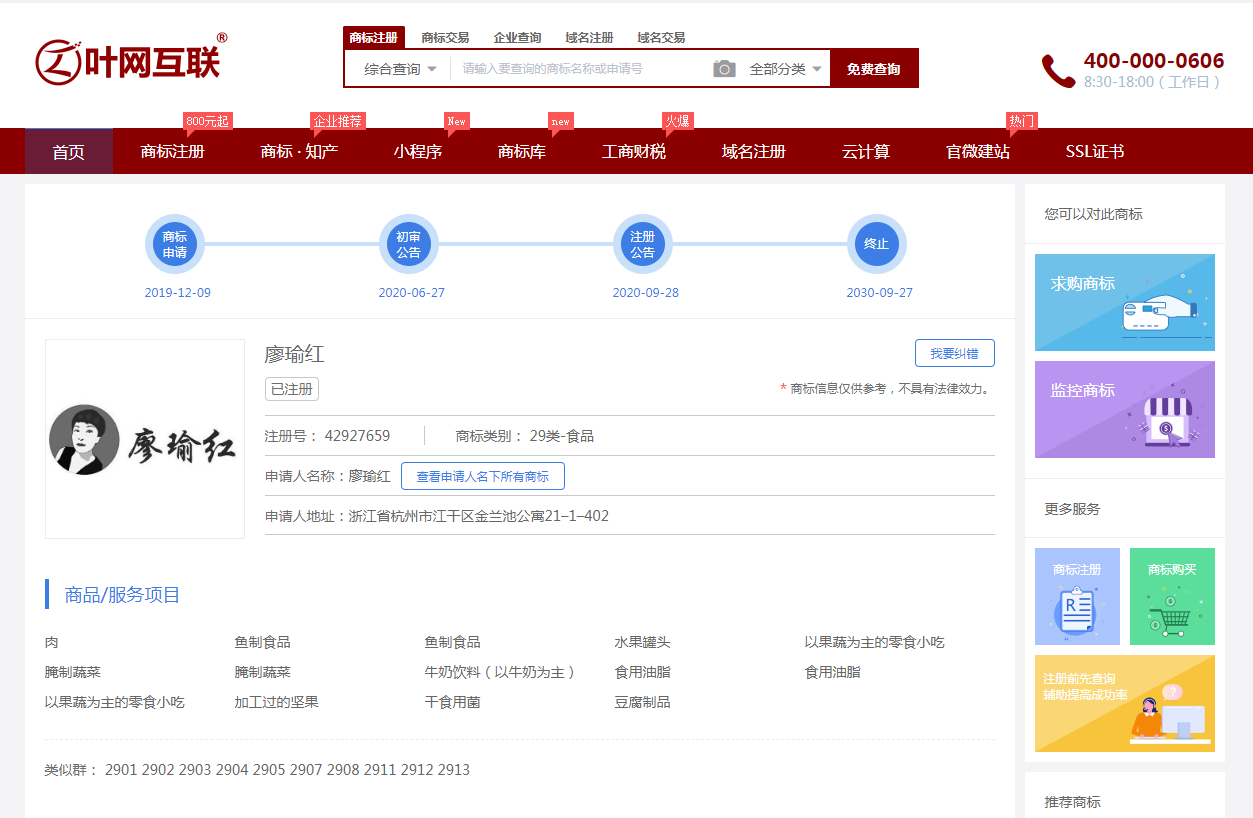Screen dimensions: 1253x818
Task: Open the 求购商标 banner
Action: click(1124, 302)
